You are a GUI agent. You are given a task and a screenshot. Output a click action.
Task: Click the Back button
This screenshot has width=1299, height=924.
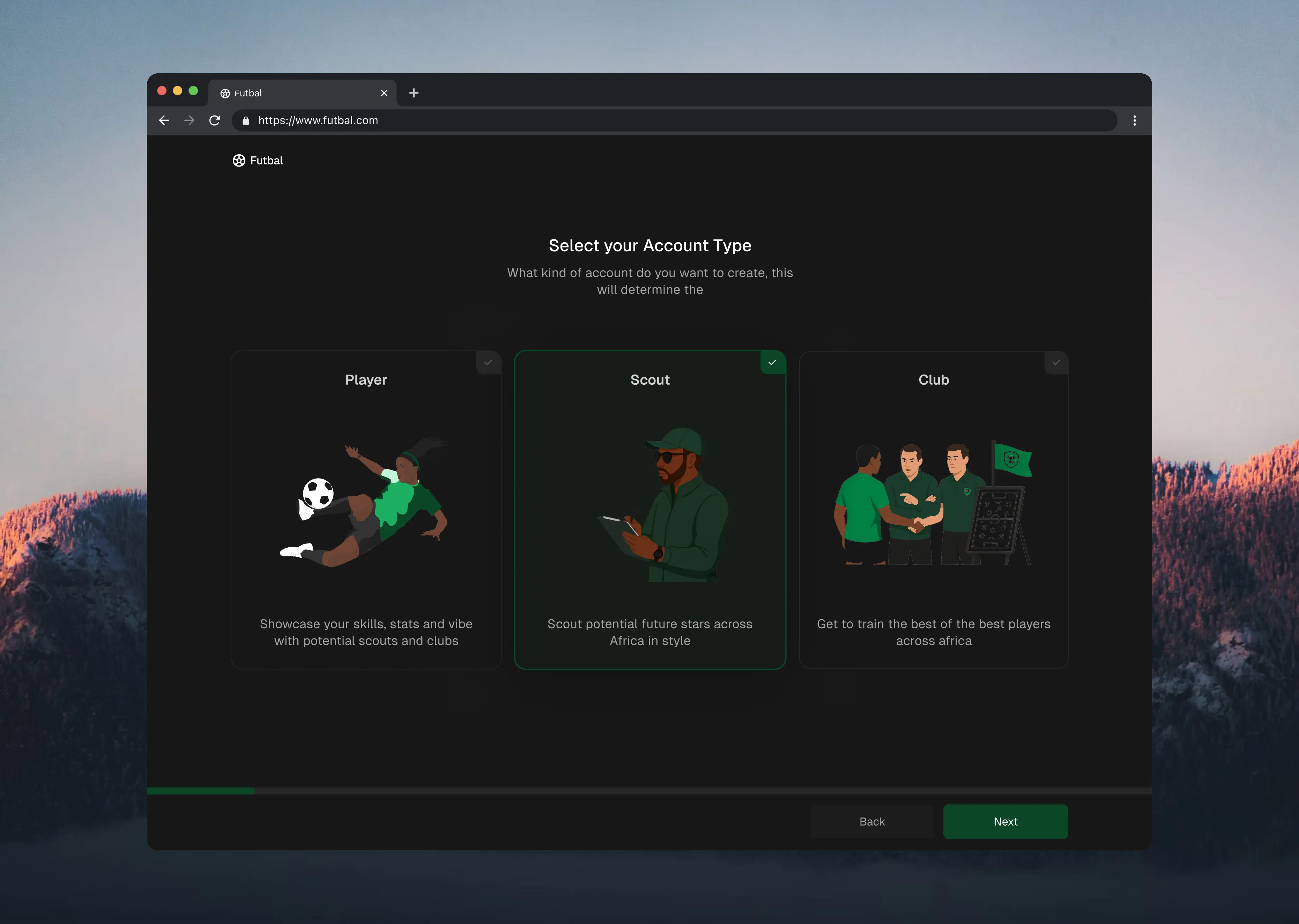[x=872, y=822]
